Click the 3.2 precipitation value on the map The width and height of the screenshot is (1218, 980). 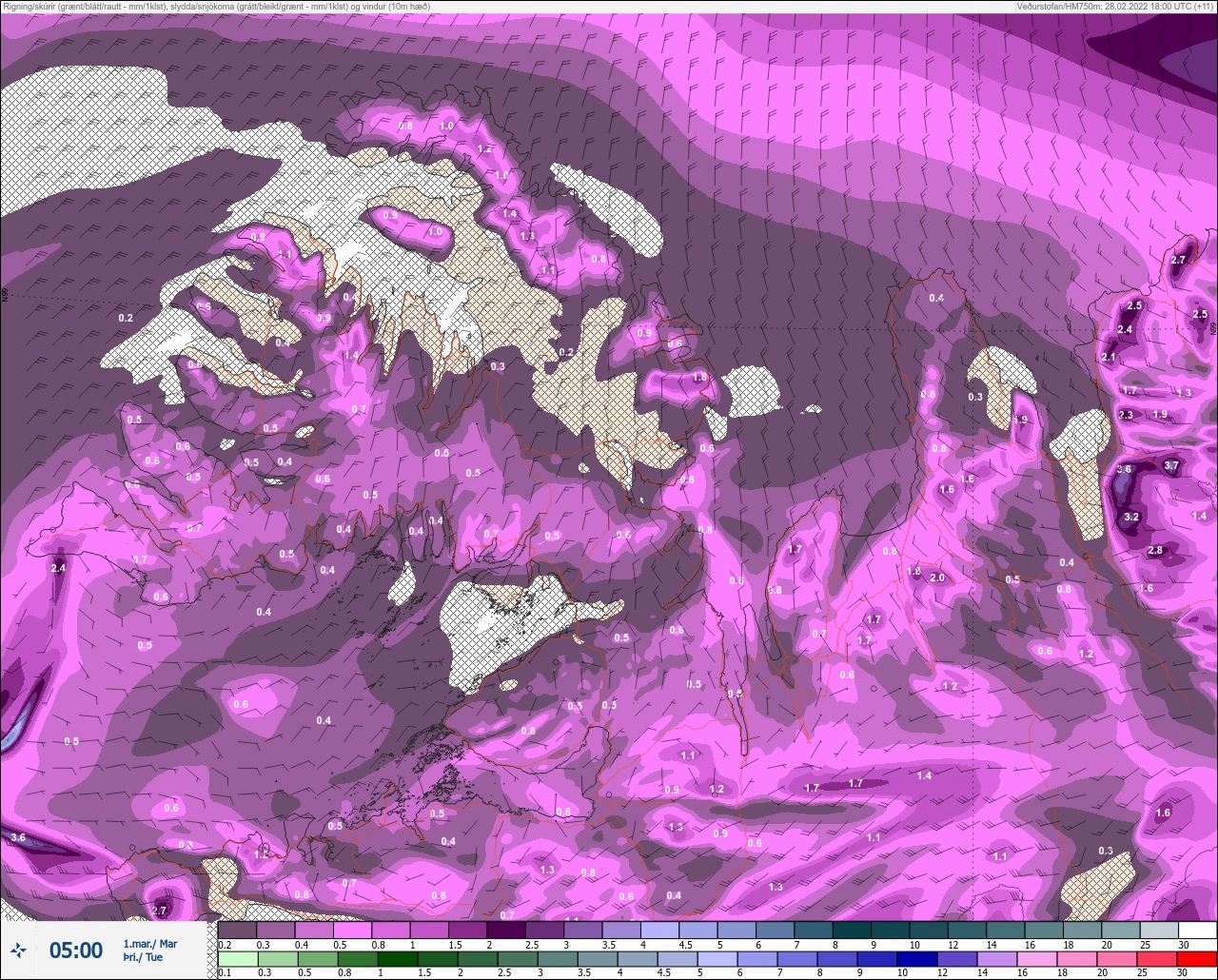click(x=1131, y=517)
